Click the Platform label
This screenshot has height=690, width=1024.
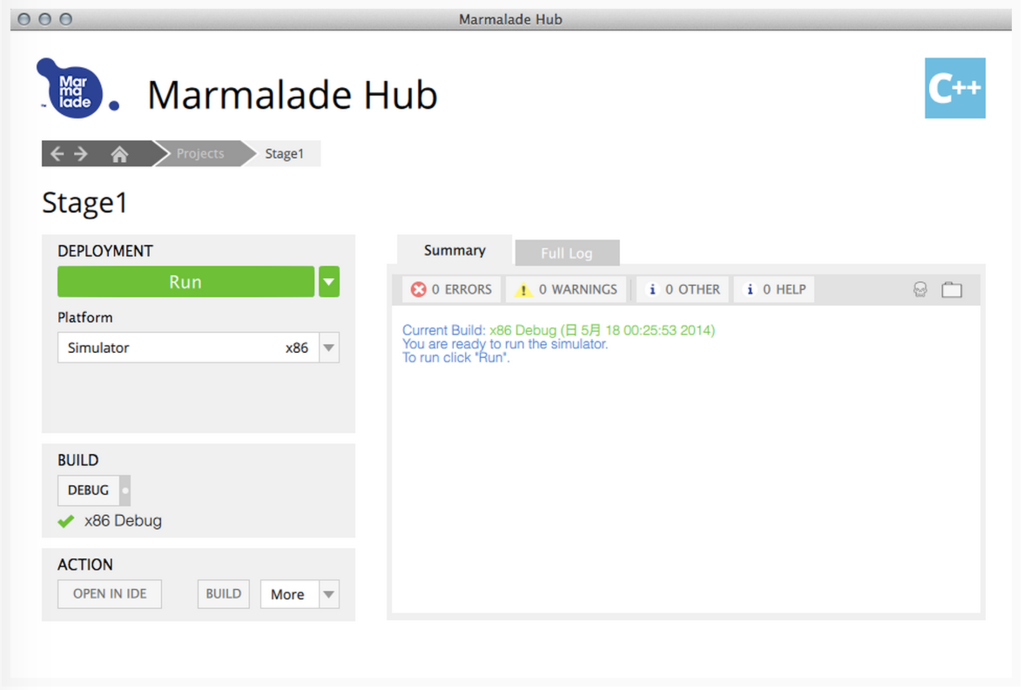(85, 317)
